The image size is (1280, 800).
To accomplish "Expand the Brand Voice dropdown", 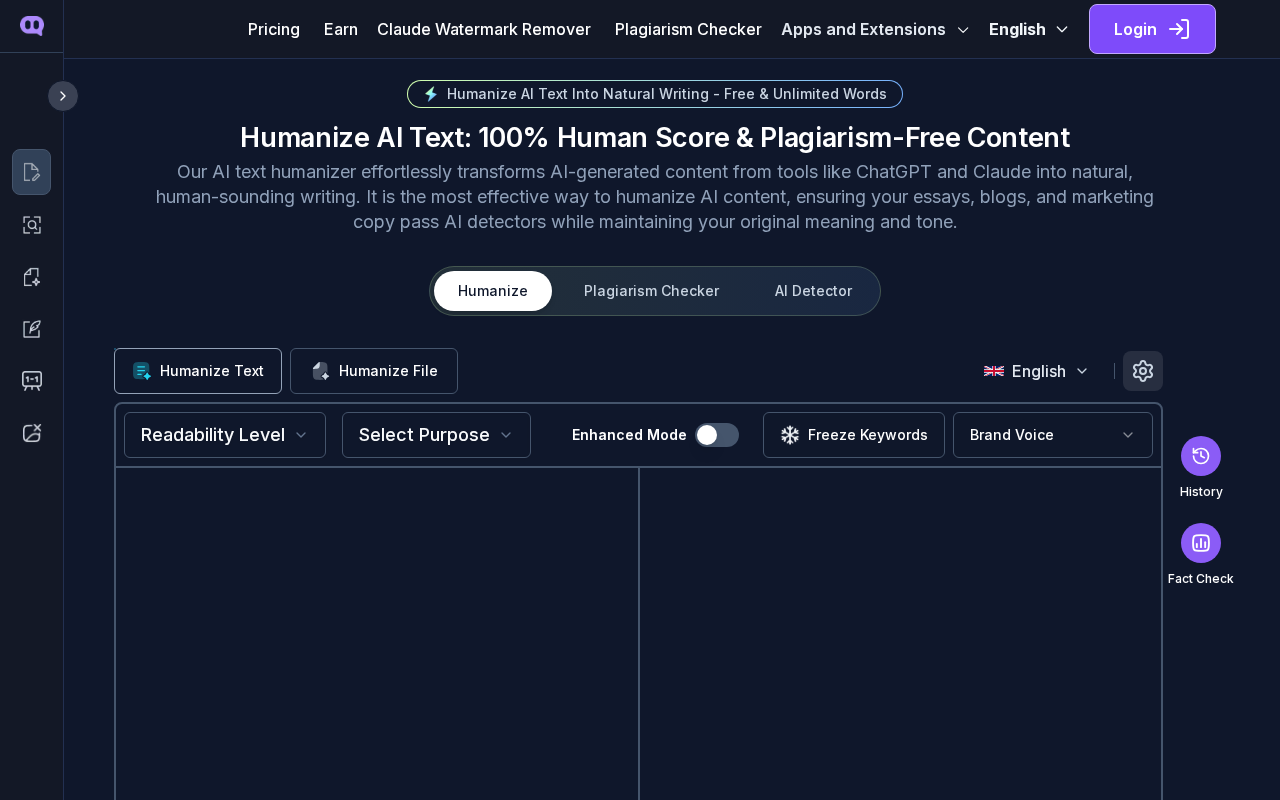I will (1052, 435).
